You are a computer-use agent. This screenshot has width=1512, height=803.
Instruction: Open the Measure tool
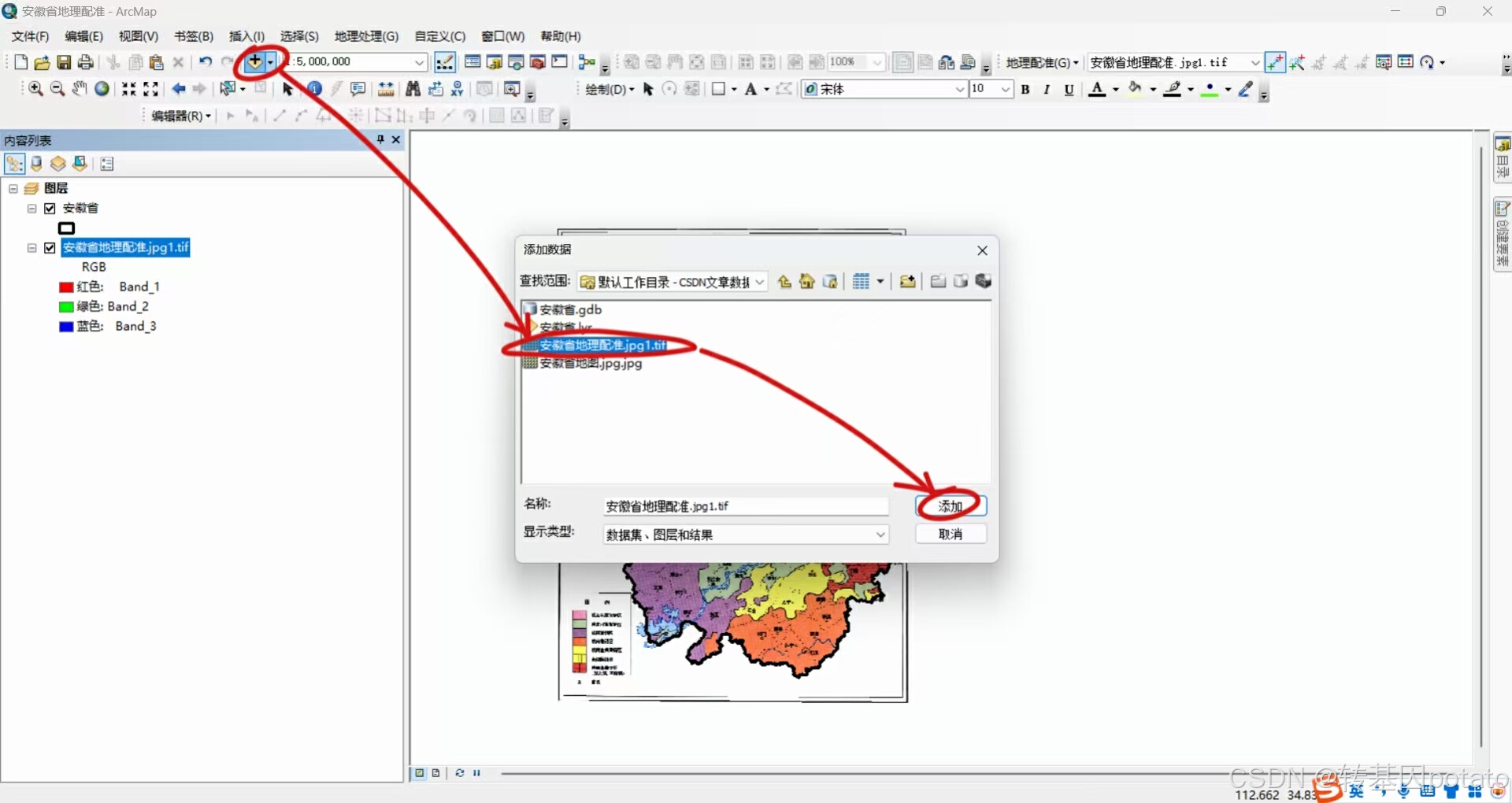click(x=386, y=89)
